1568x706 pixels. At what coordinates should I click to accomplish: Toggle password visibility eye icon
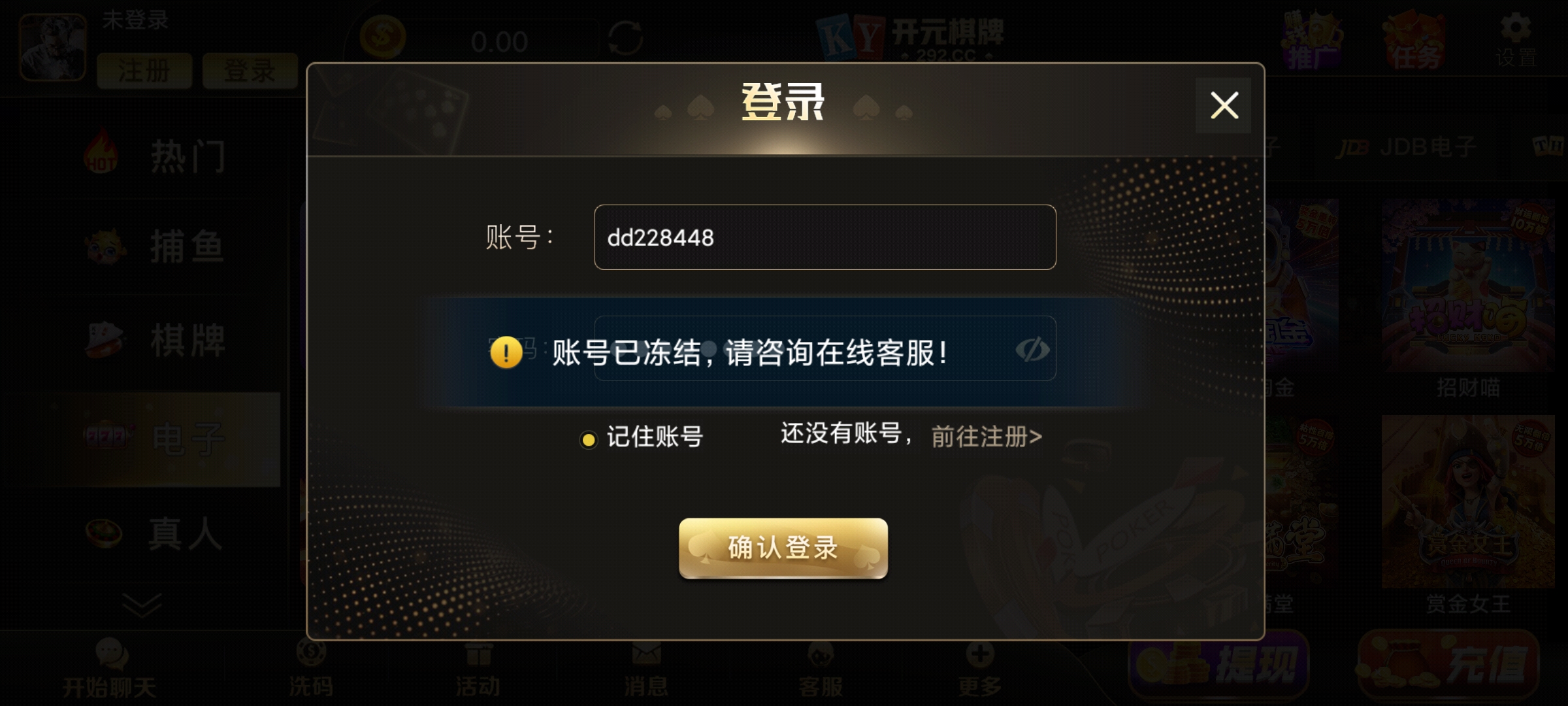click(1032, 349)
